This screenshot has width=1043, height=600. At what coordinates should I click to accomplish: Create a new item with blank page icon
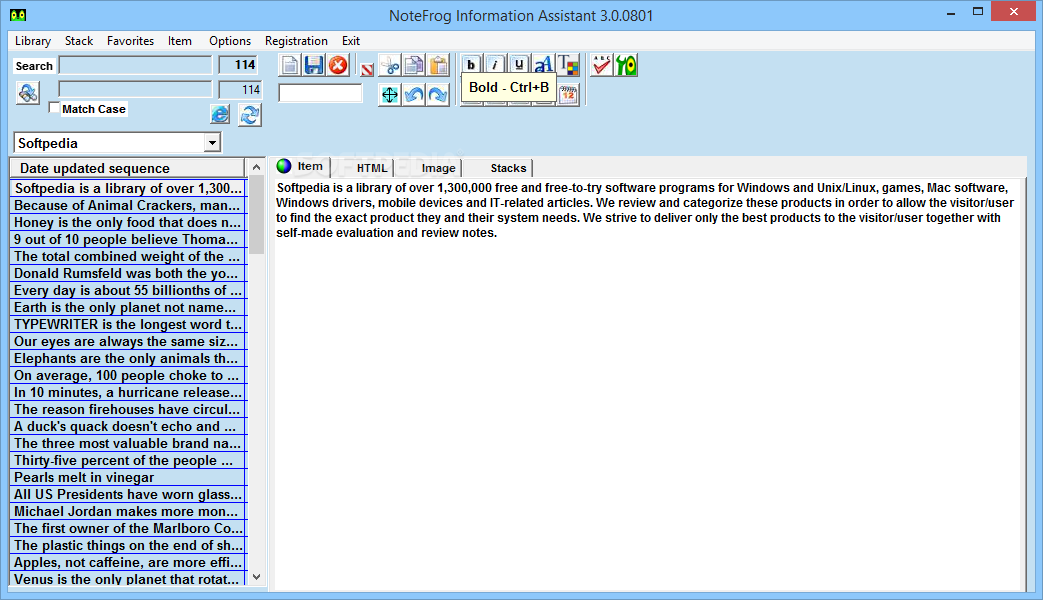[x=290, y=65]
